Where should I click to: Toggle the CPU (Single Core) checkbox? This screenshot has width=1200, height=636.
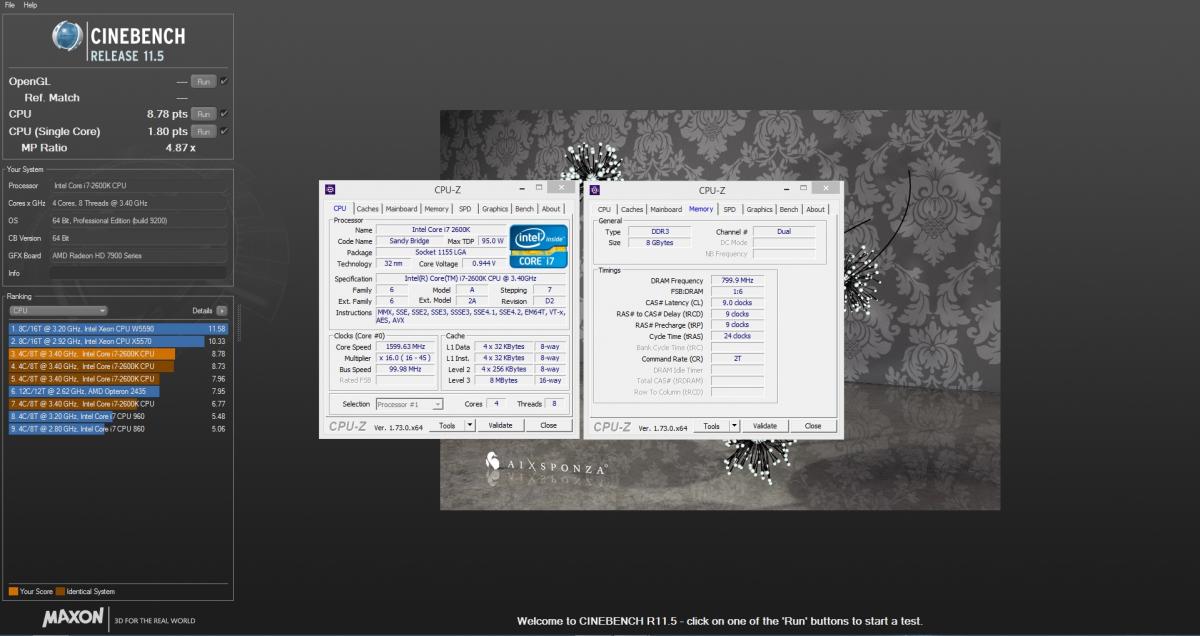click(x=224, y=131)
